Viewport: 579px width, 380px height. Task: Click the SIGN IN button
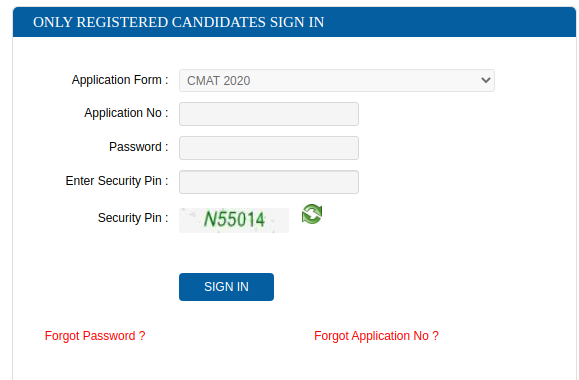pyautogui.click(x=226, y=287)
